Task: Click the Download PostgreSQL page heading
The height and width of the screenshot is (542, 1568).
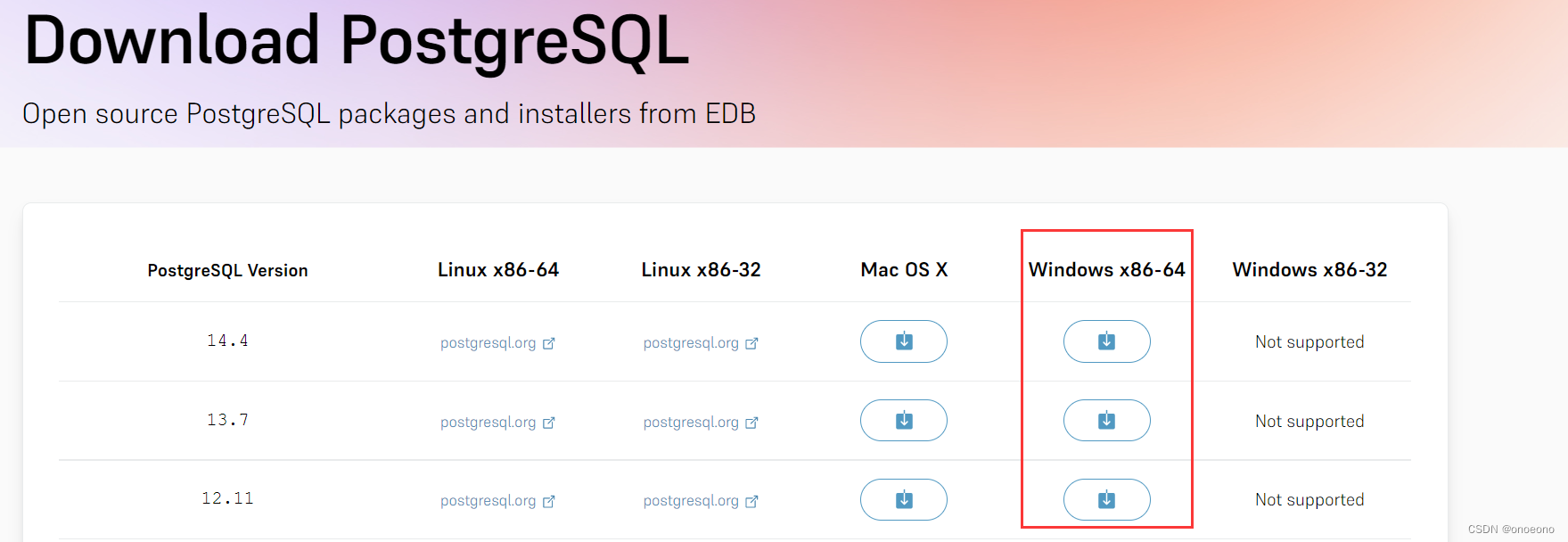Action: (357, 42)
